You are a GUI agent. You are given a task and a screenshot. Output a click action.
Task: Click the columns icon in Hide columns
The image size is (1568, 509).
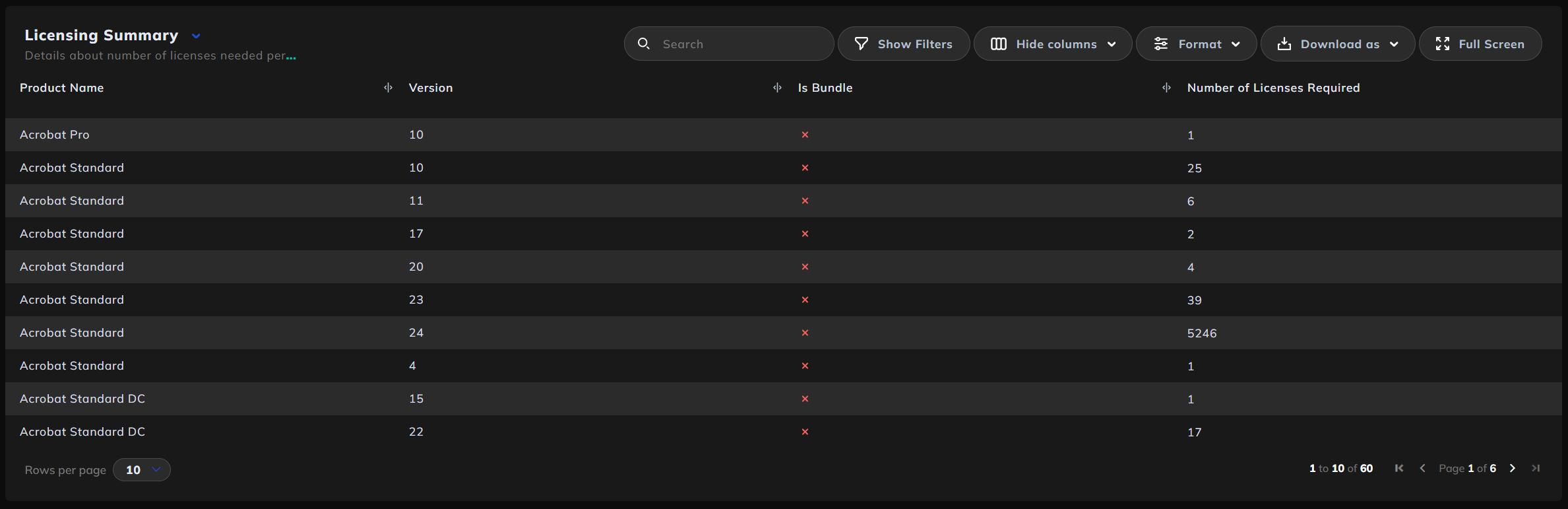999,44
